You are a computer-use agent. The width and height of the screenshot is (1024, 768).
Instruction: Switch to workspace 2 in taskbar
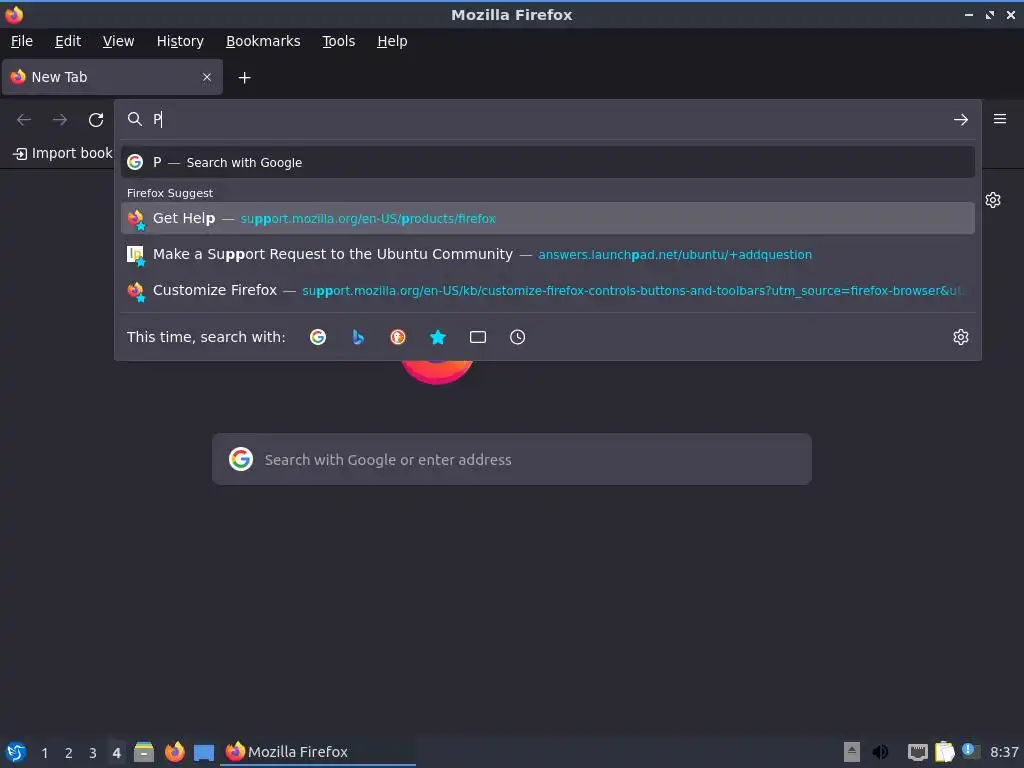pyautogui.click(x=69, y=752)
